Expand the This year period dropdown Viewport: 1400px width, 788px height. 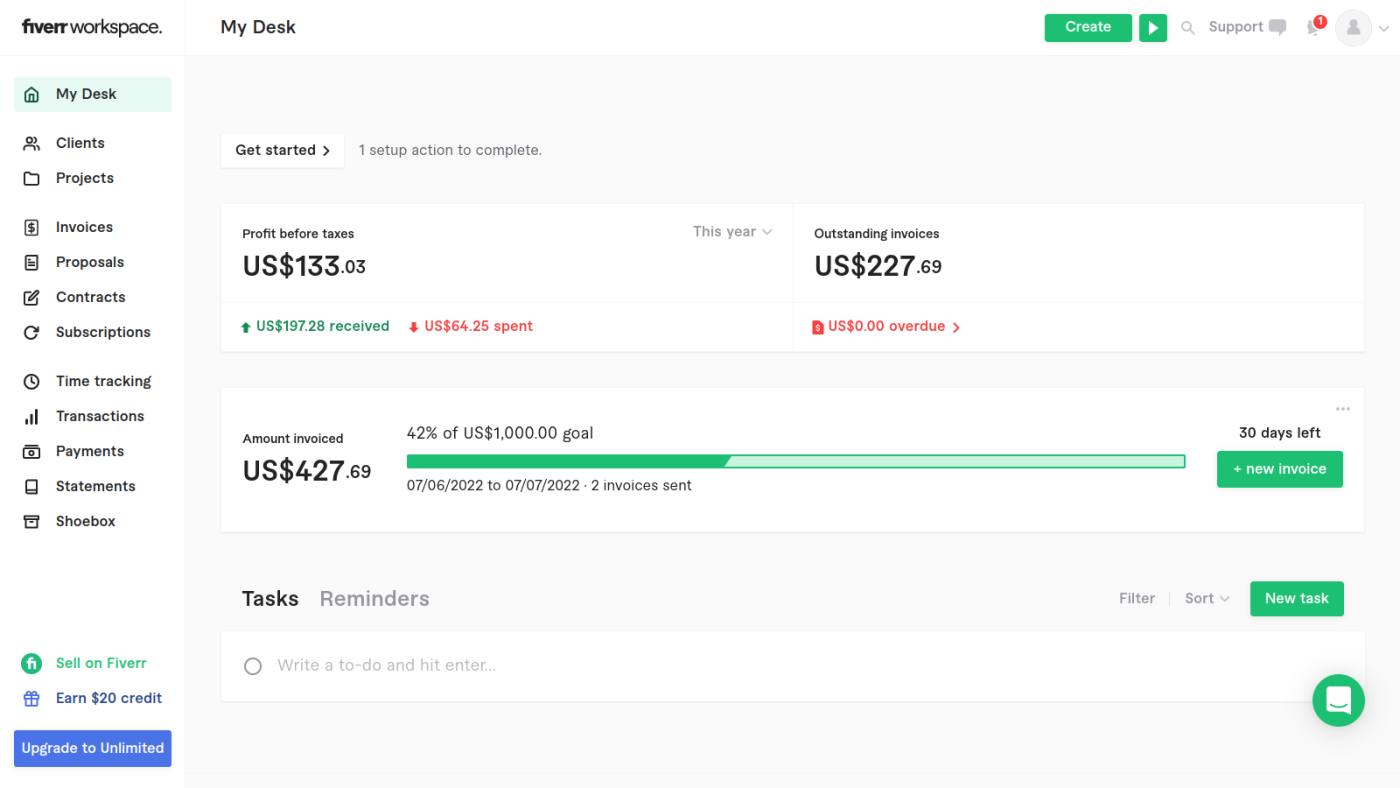733,232
